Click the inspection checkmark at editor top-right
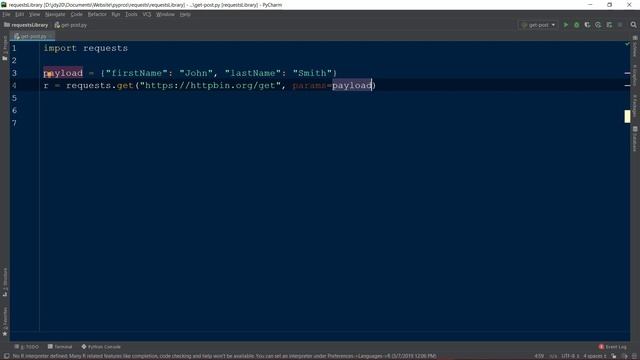The image size is (640, 360). 627,44
